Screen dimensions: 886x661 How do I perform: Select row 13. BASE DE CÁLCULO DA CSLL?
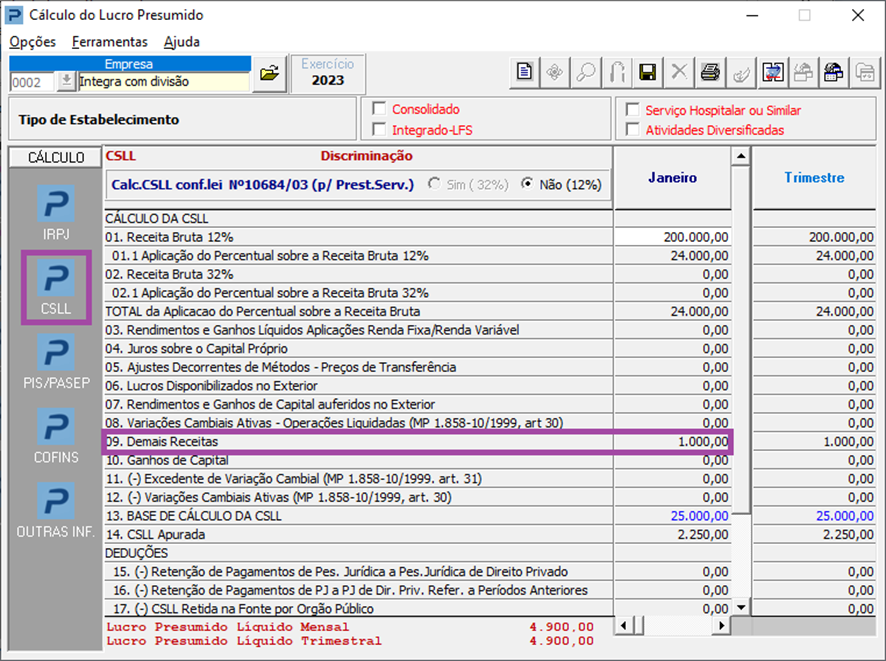point(358,516)
